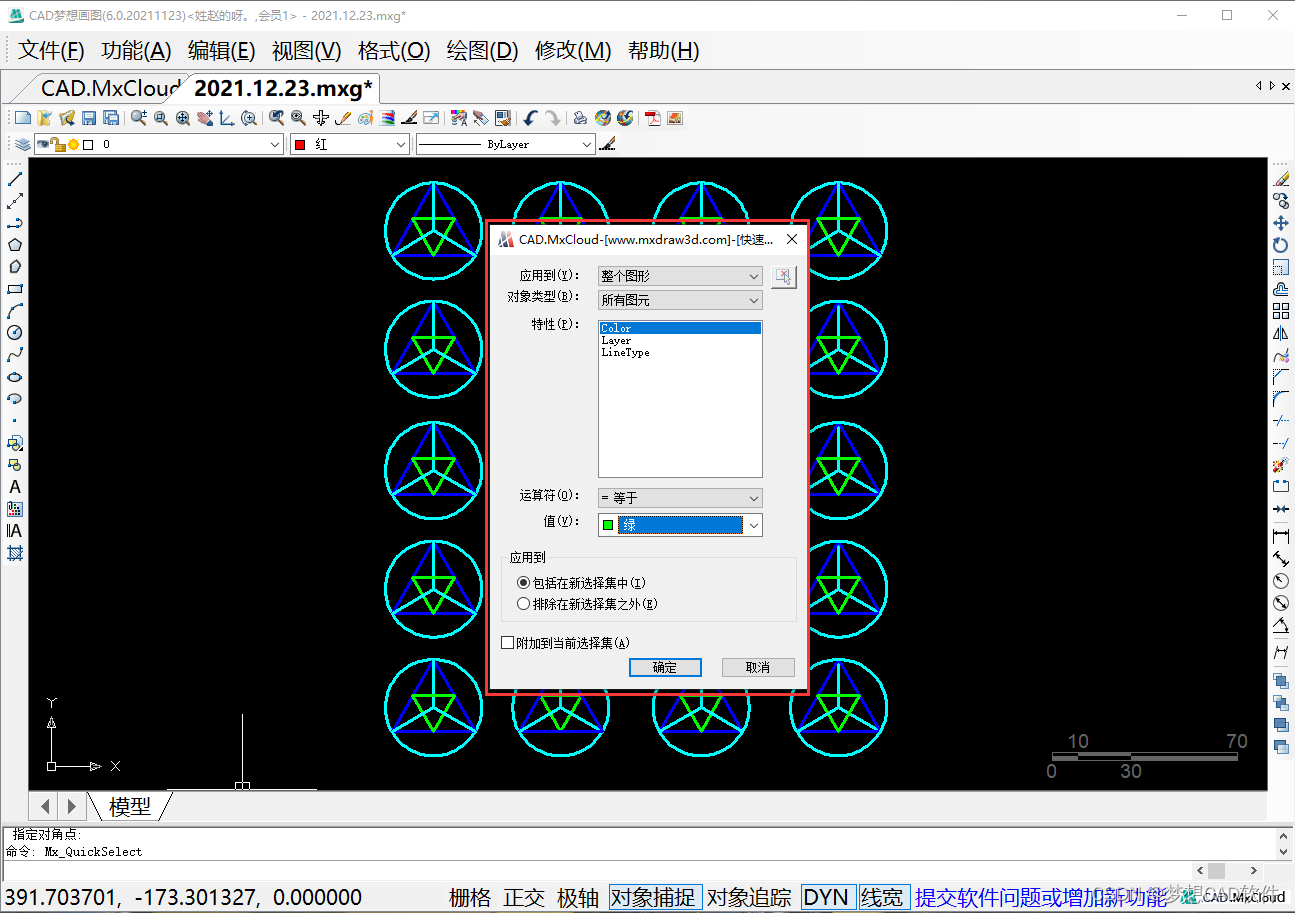Click the 取消 button in the dialog
The width and height of the screenshot is (1295, 913).
pyautogui.click(x=758, y=667)
